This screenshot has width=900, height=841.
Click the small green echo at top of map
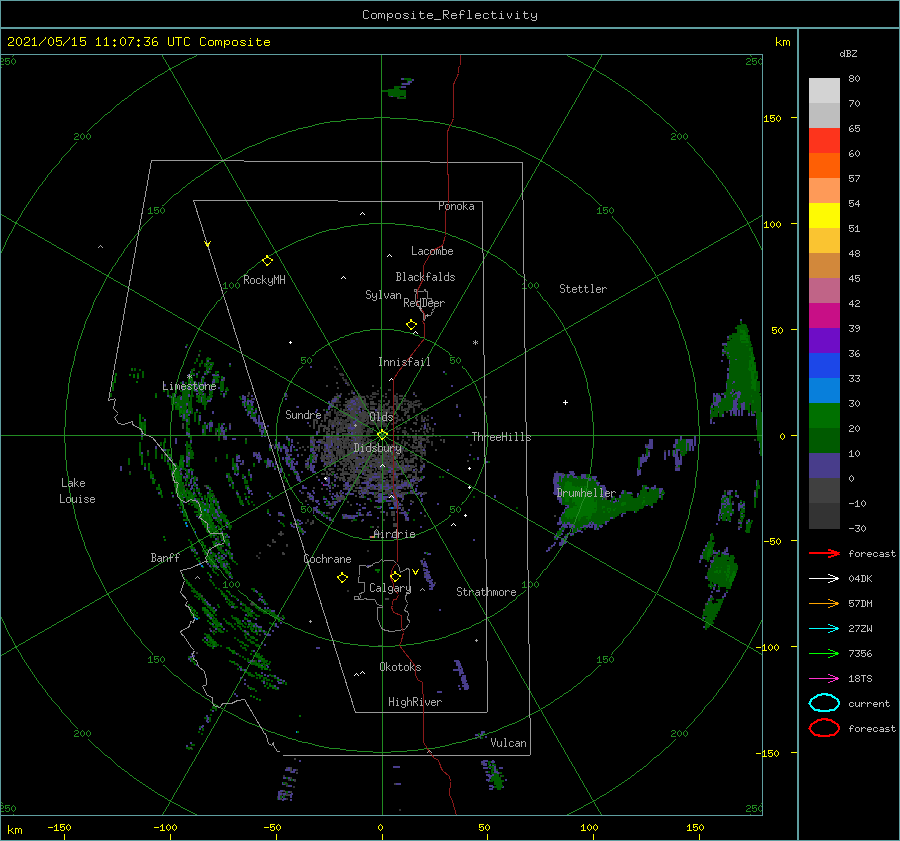tap(397, 90)
